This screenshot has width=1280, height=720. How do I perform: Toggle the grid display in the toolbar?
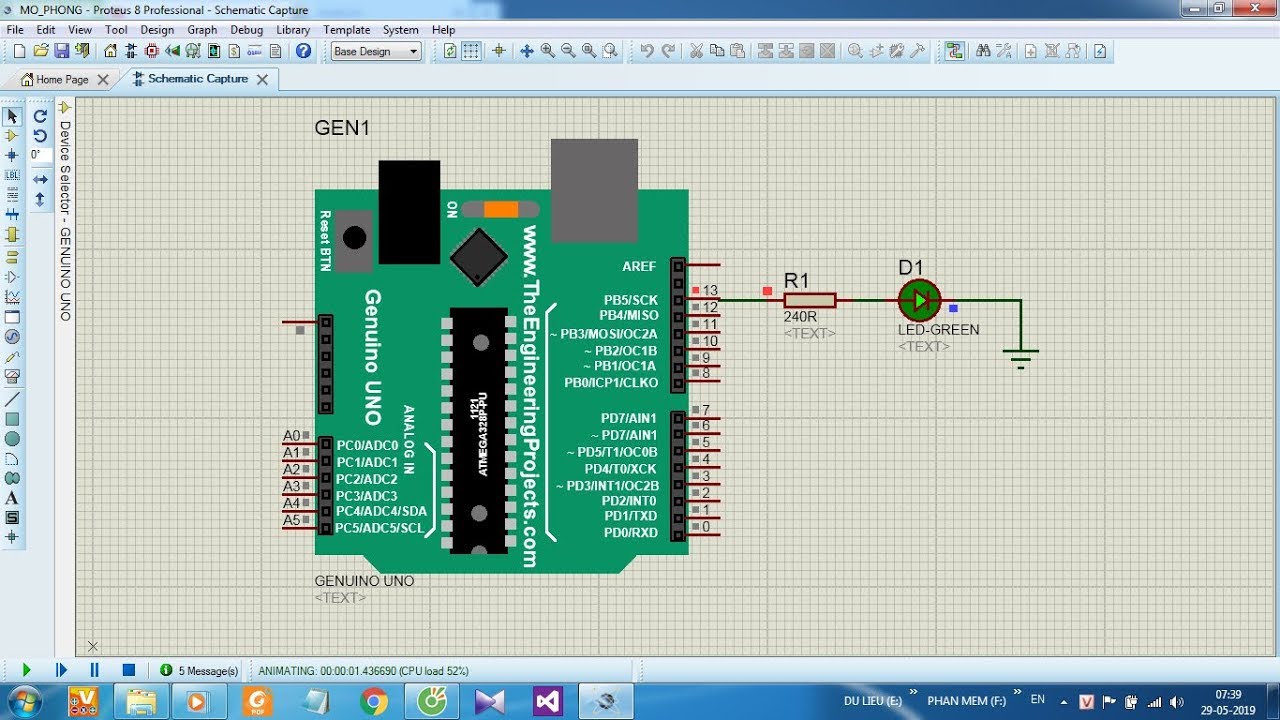coord(471,51)
